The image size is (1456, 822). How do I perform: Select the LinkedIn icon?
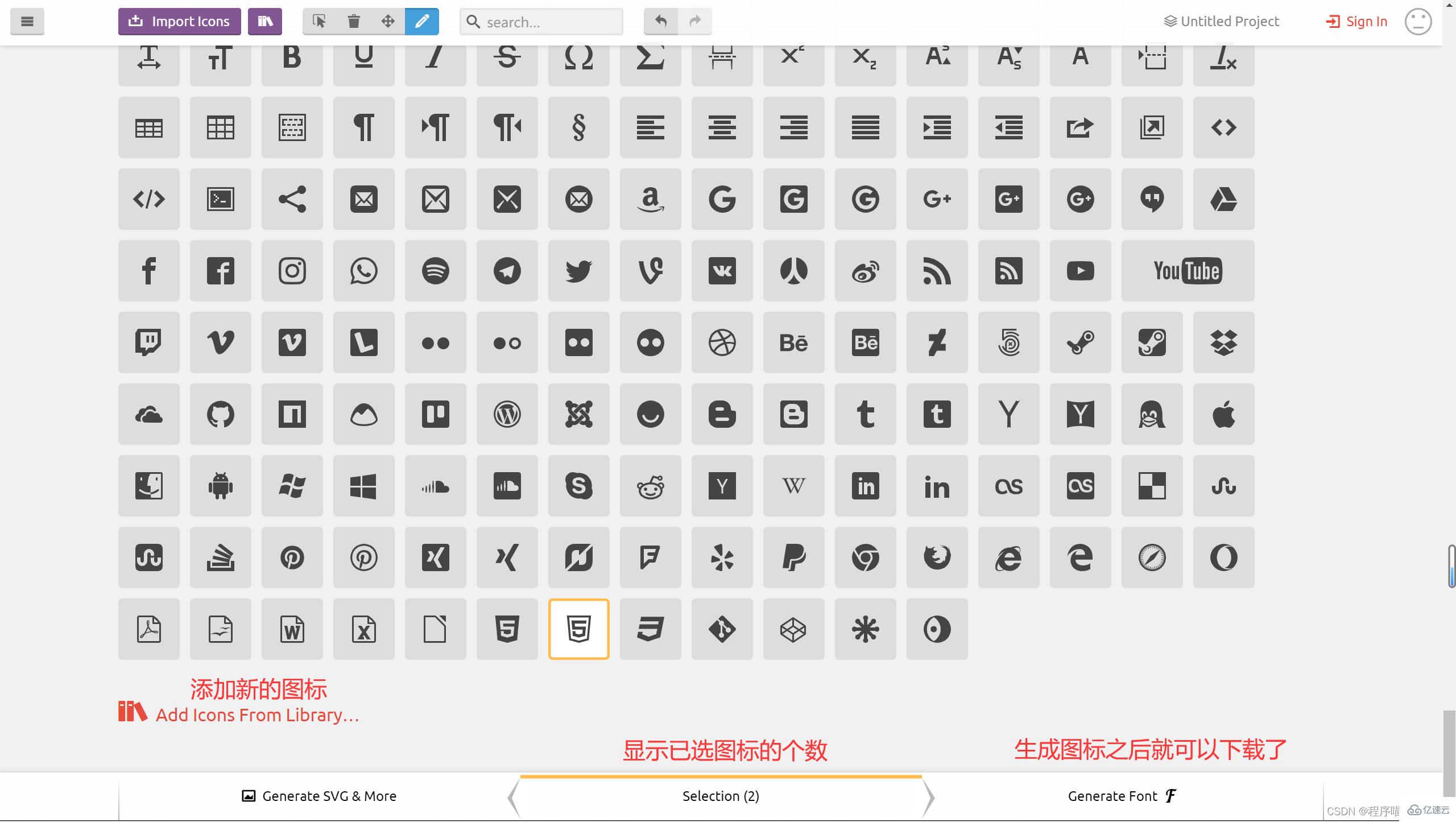(x=865, y=485)
